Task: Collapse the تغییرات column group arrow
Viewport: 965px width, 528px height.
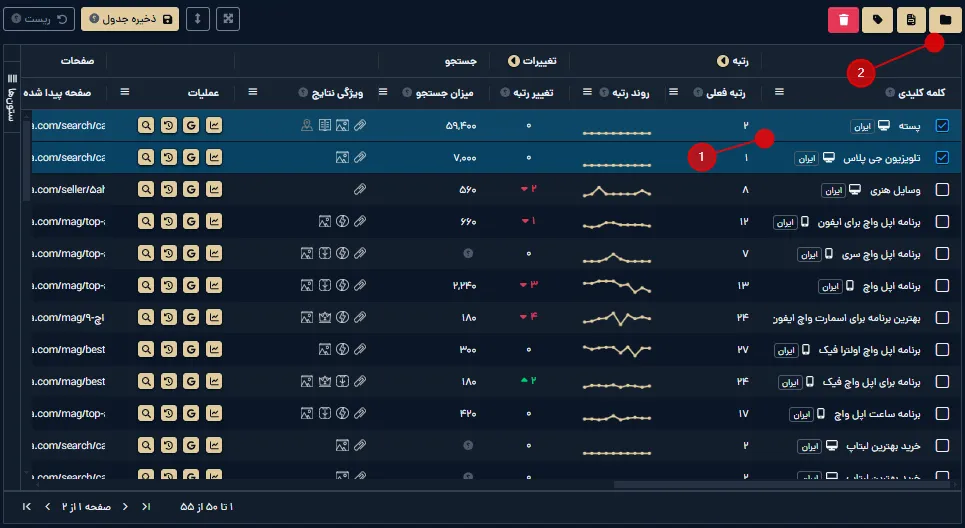Action: pyautogui.click(x=513, y=61)
